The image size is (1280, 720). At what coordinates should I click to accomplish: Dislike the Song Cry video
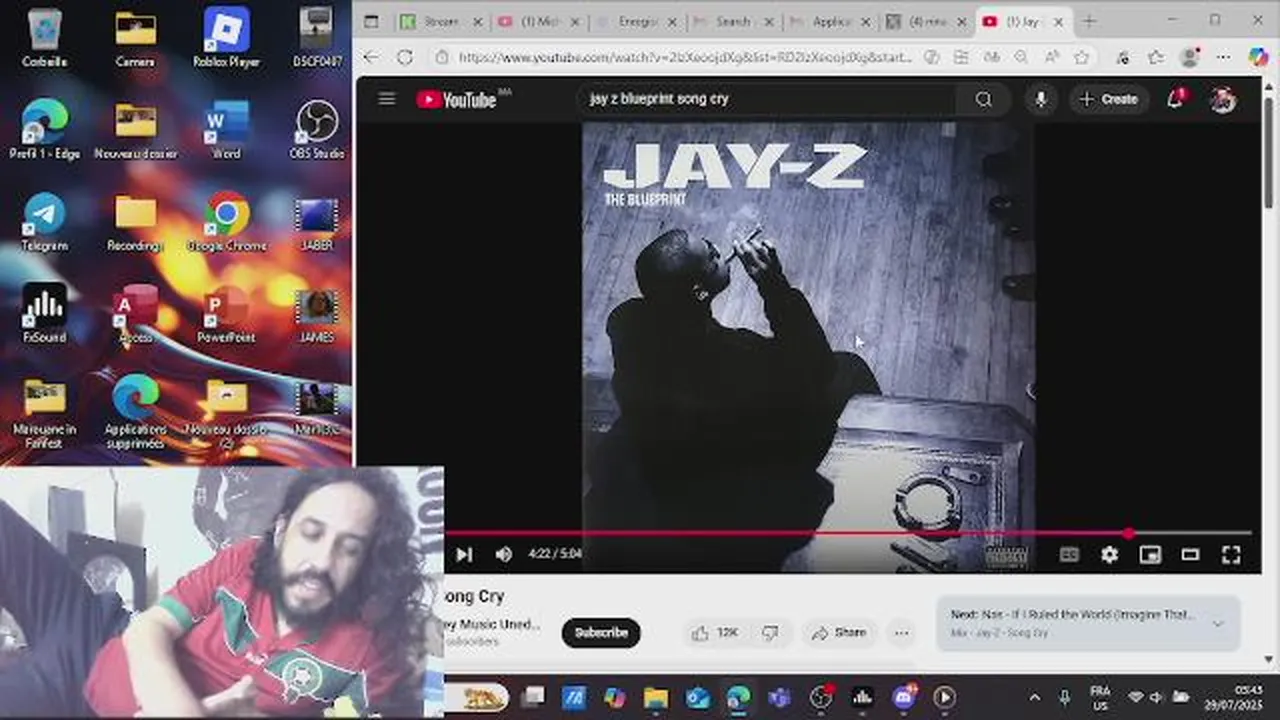pyautogui.click(x=770, y=632)
